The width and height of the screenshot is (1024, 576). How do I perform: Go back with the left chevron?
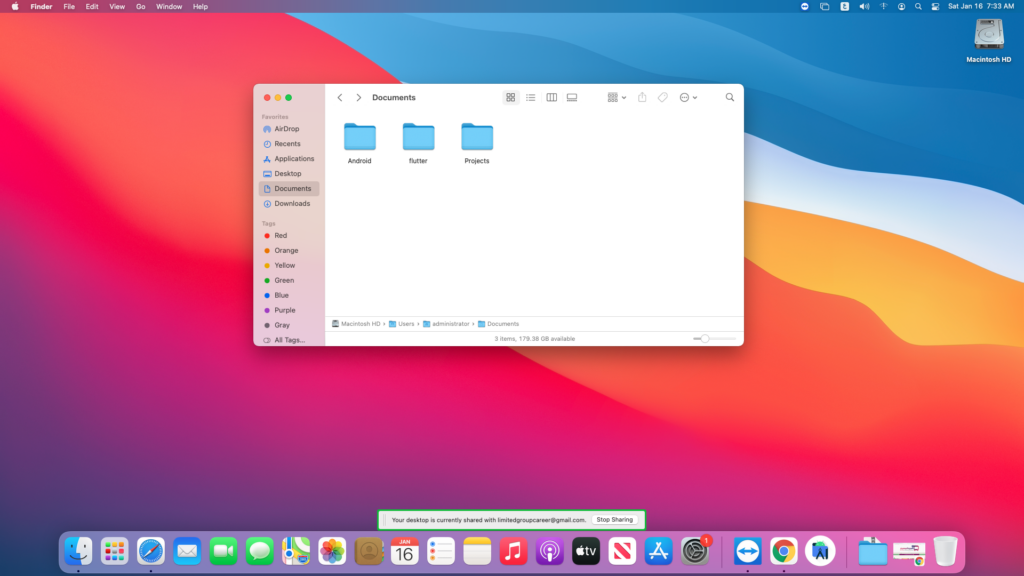340,97
